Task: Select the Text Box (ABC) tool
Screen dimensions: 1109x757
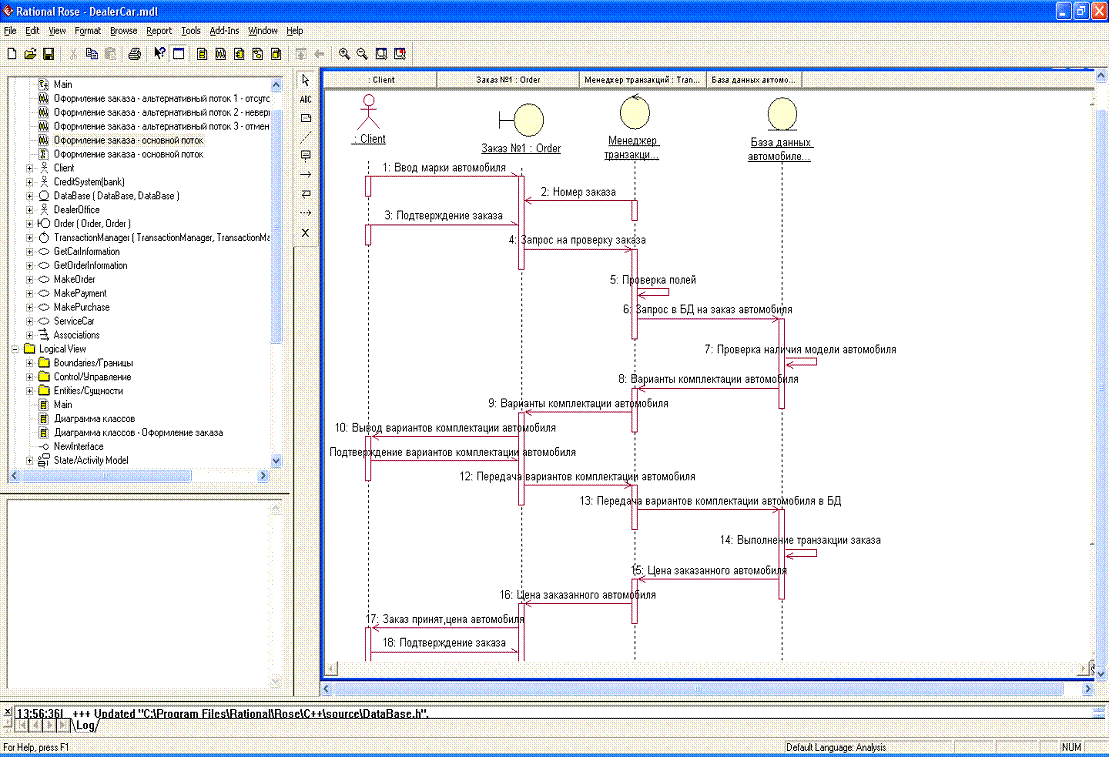Action: pyautogui.click(x=306, y=99)
